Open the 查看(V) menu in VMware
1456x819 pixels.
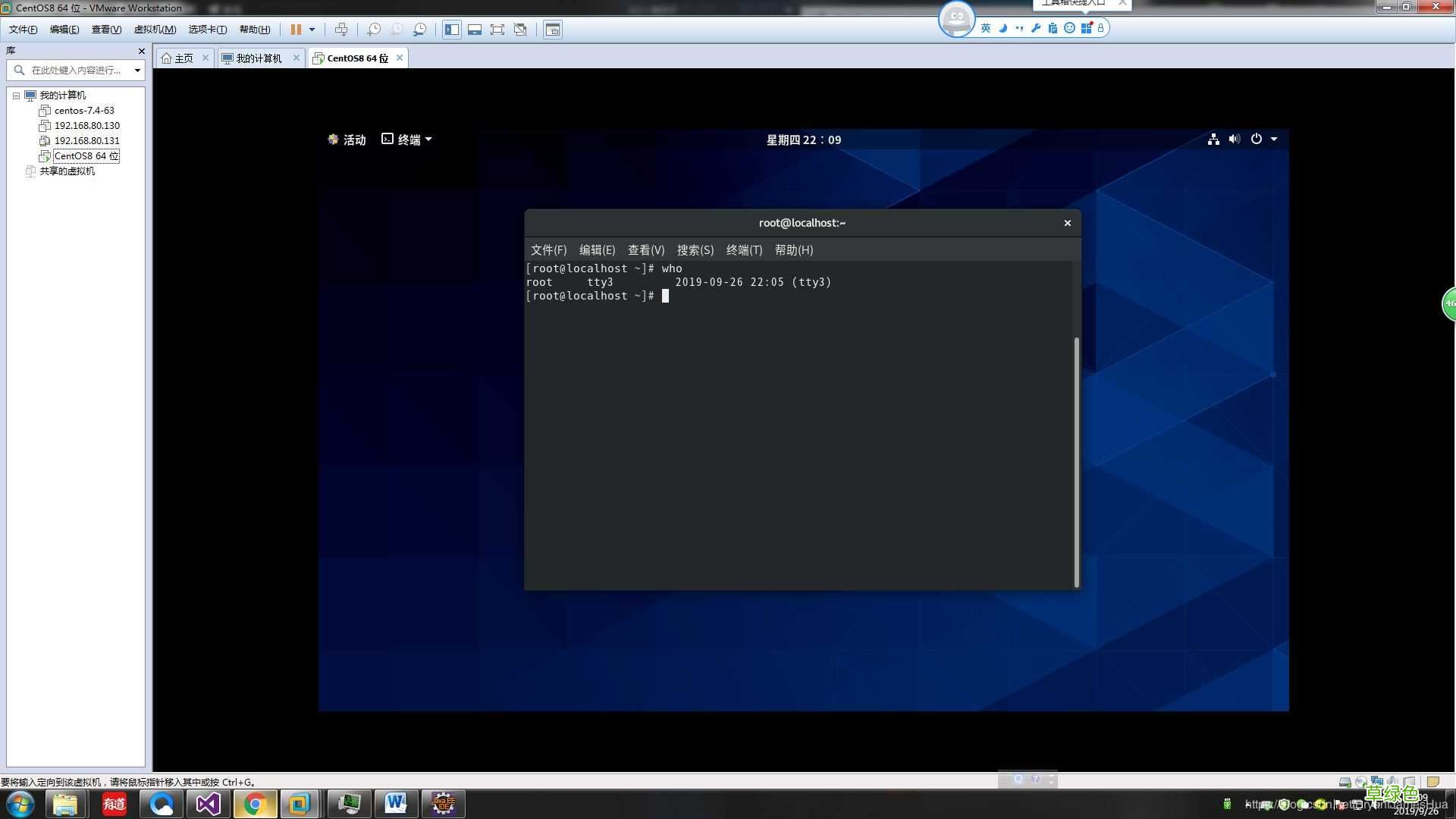coord(106,30)
